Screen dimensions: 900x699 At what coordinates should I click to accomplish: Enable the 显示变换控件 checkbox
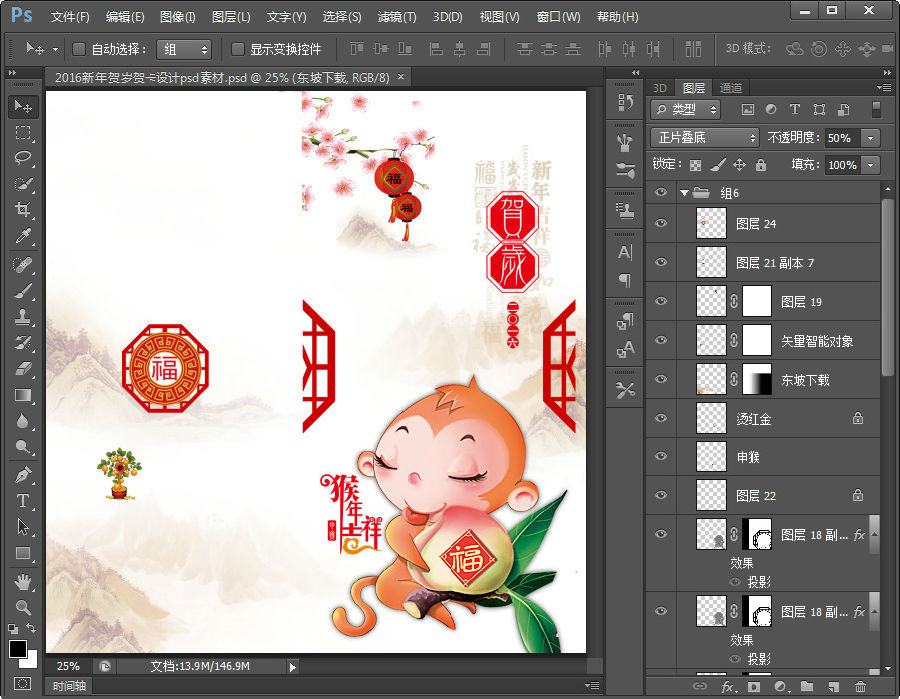237,49
